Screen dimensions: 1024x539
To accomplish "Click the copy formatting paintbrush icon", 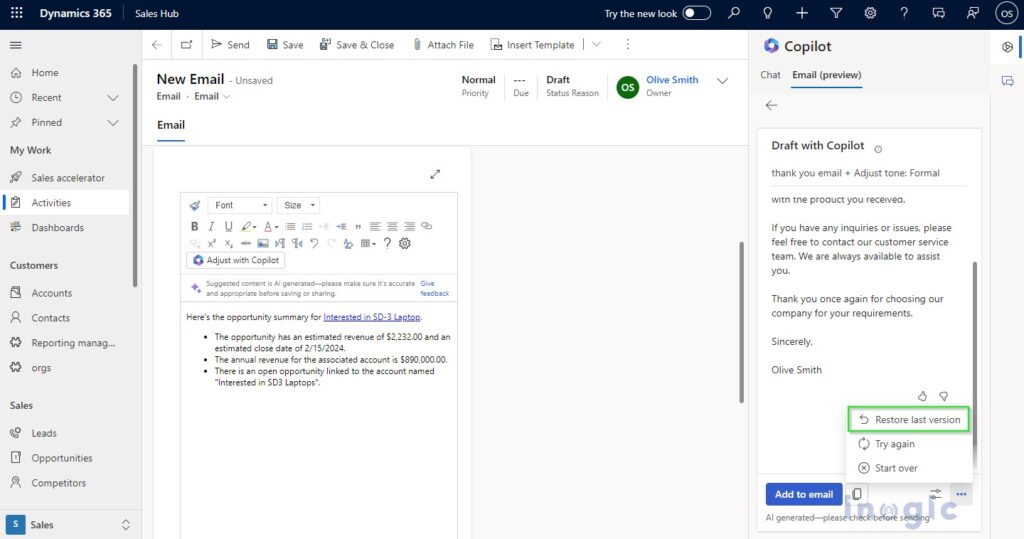I will pyautogui.click(x=195, y=206).
